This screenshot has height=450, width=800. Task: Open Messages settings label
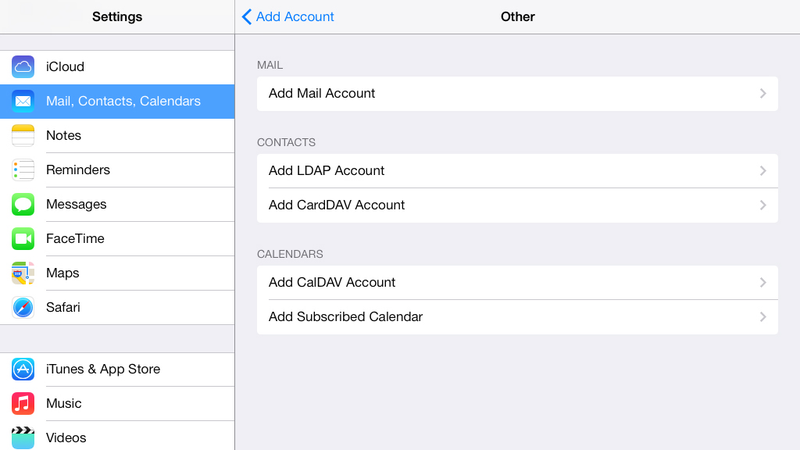(x=77, y=204)
